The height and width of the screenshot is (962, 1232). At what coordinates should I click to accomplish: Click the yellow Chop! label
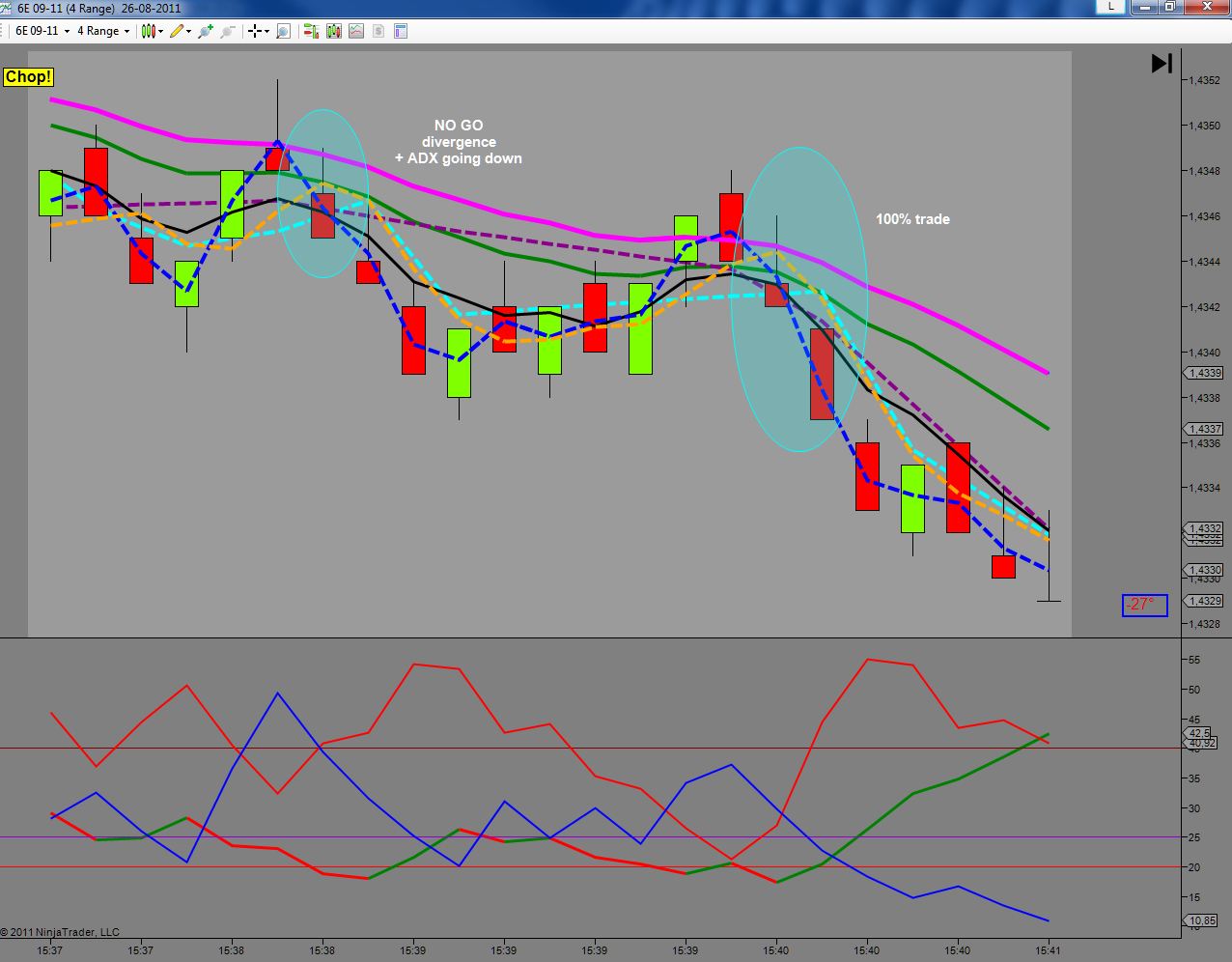click(x=28, y=77)
